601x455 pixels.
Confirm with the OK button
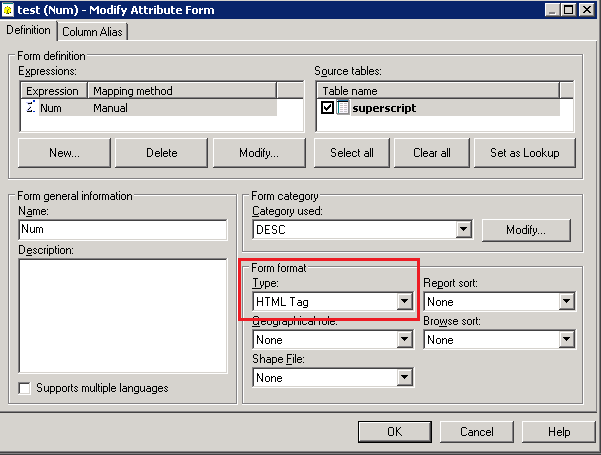tap(395, 432)
